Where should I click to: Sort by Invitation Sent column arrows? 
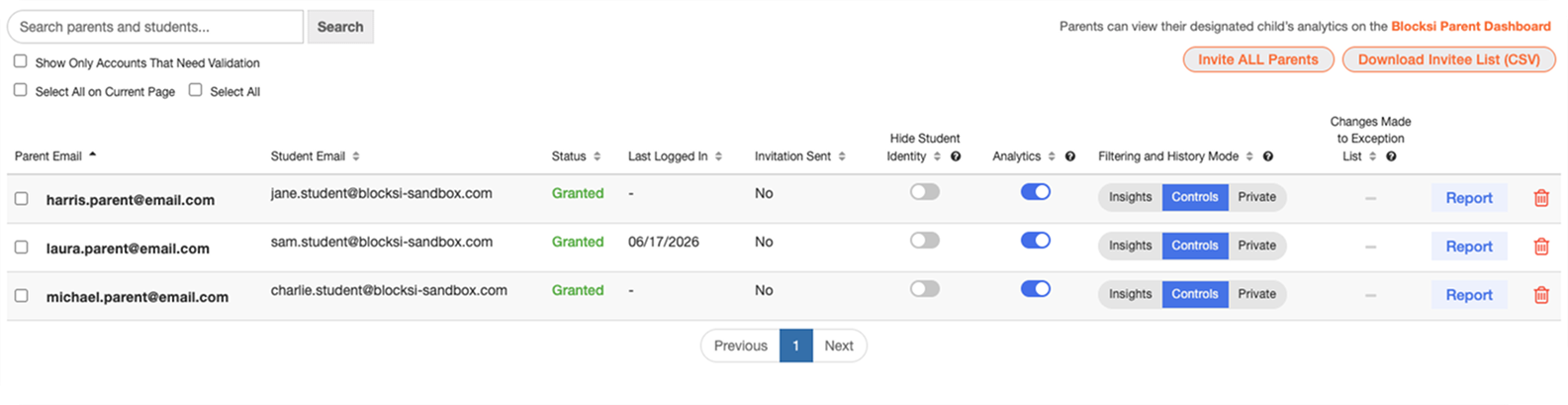coord(842,156)
